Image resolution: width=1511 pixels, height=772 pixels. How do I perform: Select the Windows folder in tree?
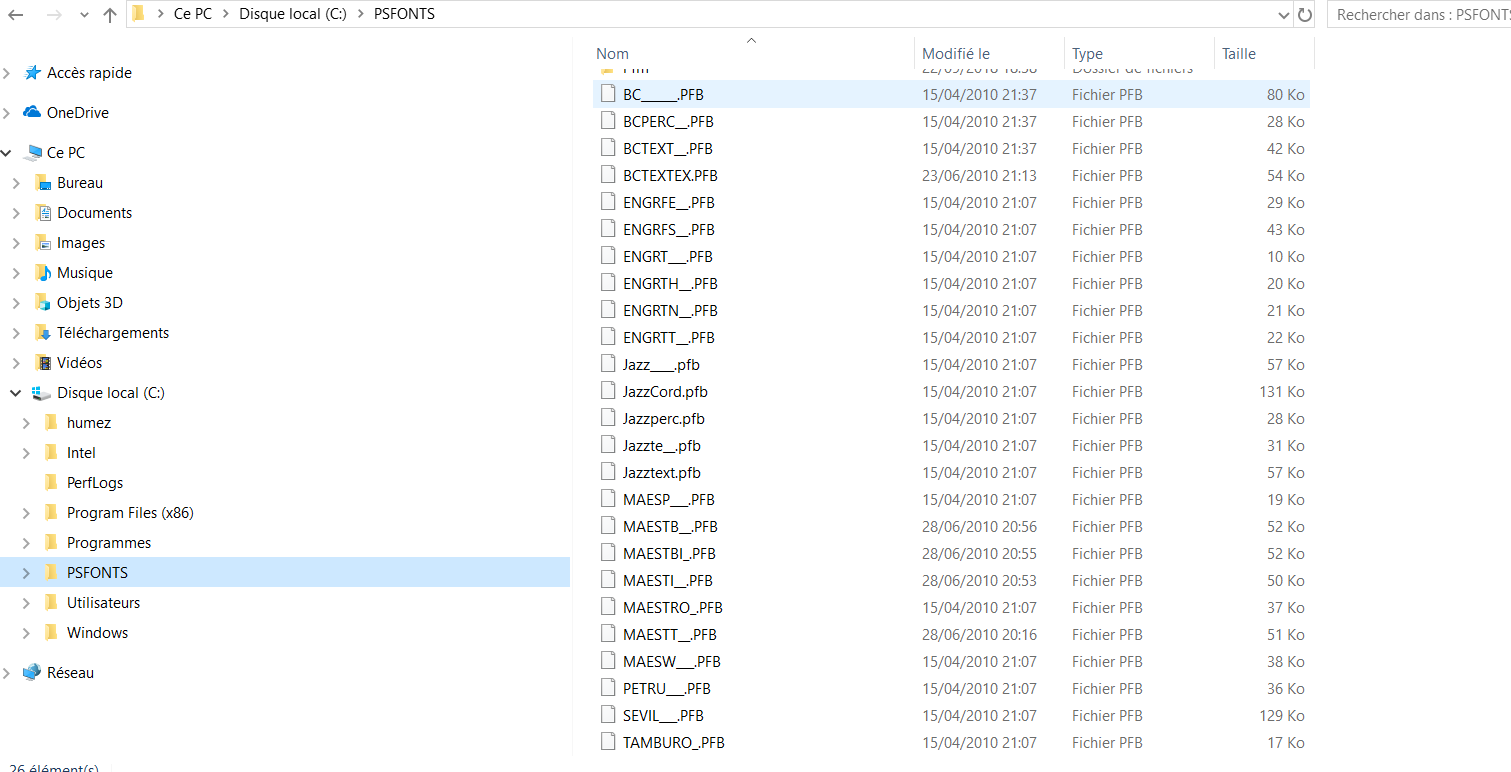point(97,633)
